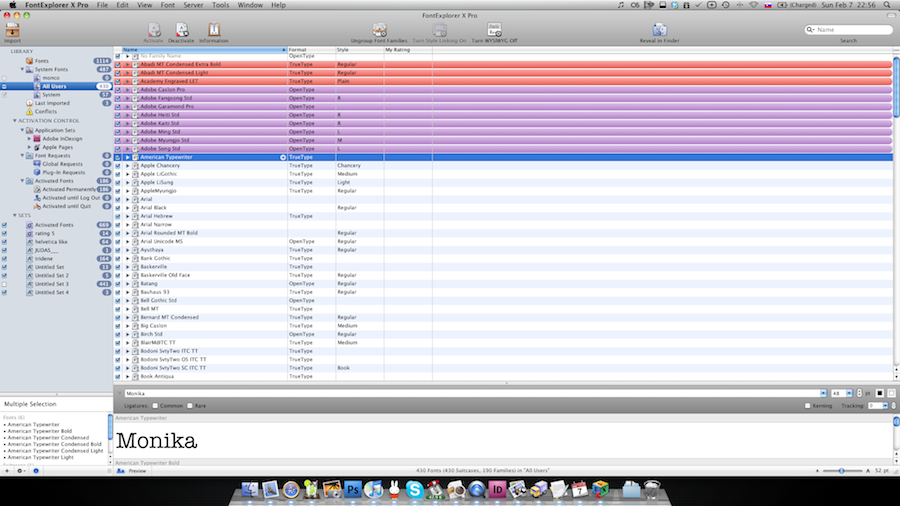Uncheck the Arial Black font checkbox
Screen dimensions: 900x506
(x=118, y=208)
